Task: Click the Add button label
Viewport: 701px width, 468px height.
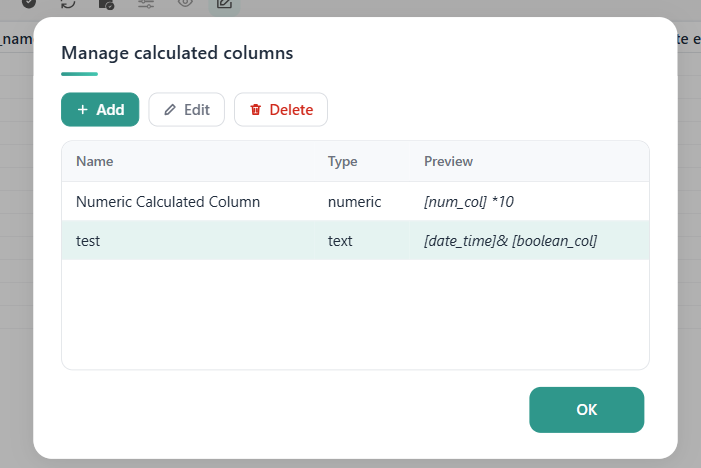Action: pos(110,110)
